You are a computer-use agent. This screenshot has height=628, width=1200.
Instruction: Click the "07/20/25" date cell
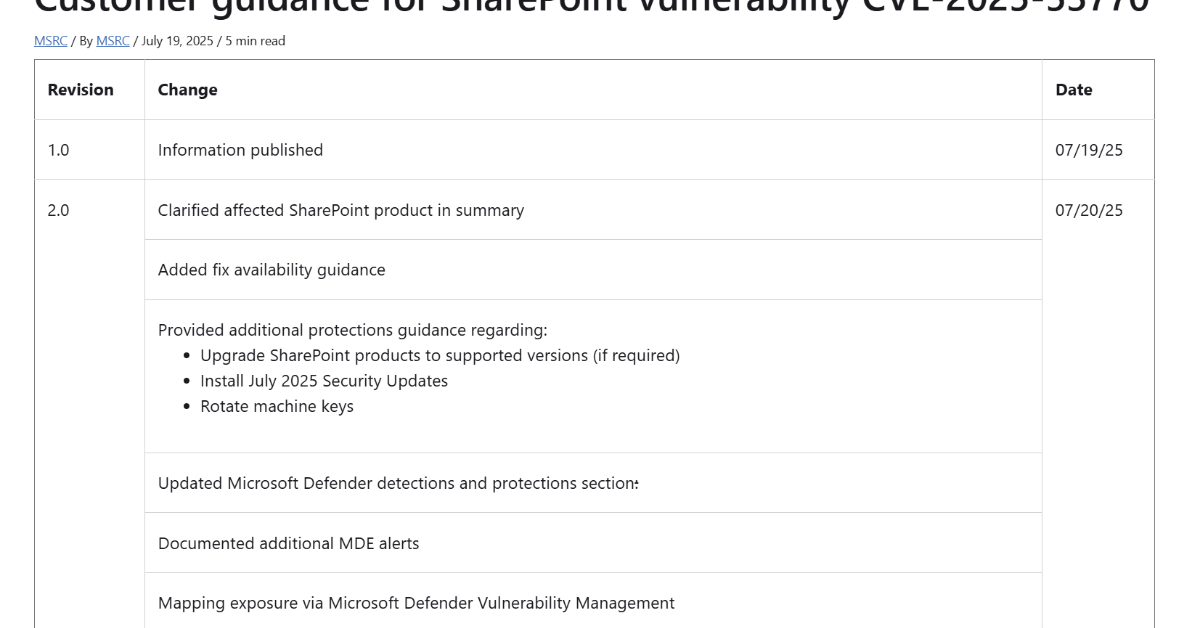coord(1089,210)
